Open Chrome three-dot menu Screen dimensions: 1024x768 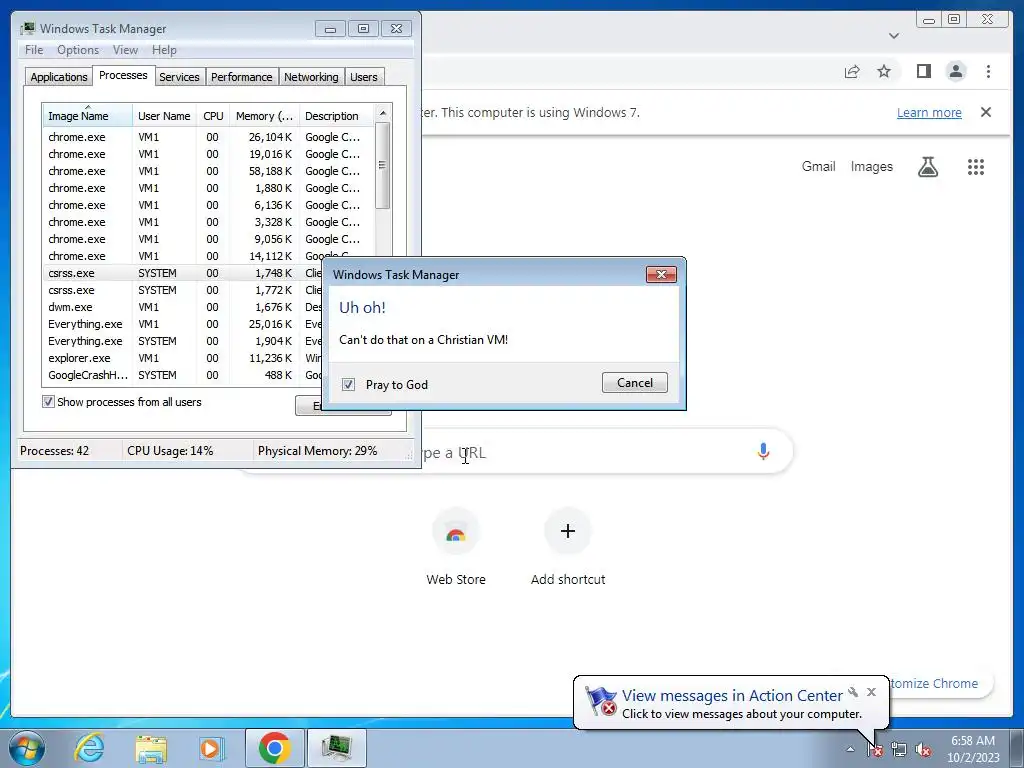pyautogui.click(x=988, y=71)
